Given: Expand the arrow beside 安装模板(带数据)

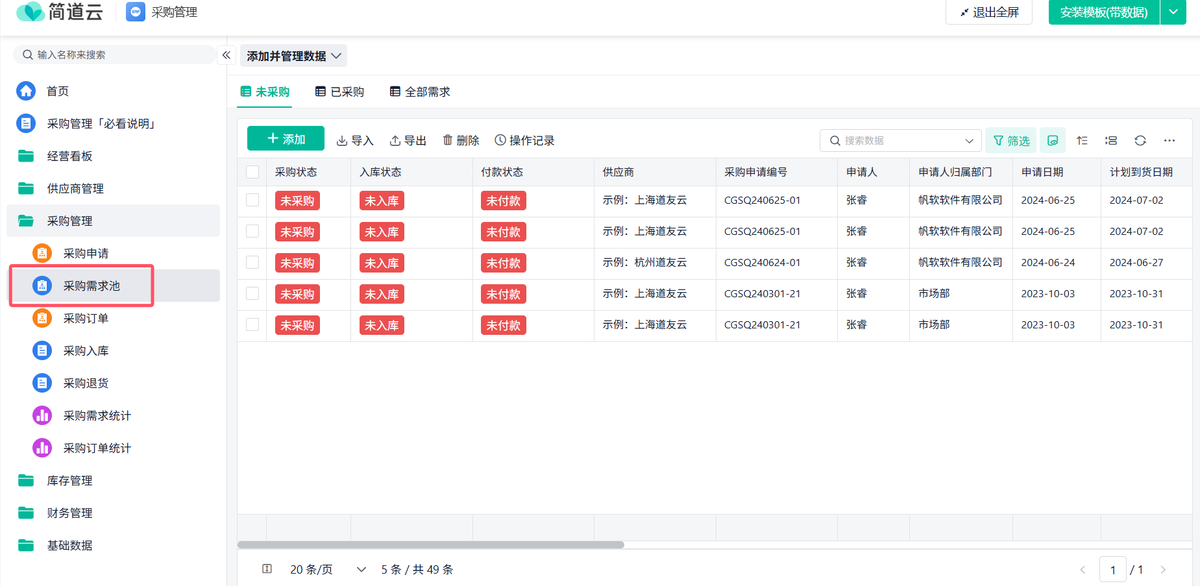Looking at the screenshot, I should tap(1173, 12).
